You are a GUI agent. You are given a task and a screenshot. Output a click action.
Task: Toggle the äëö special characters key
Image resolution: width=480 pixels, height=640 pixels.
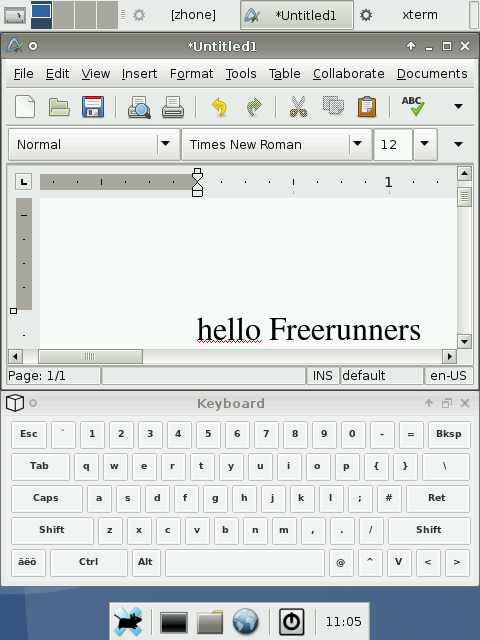point(27,562)
